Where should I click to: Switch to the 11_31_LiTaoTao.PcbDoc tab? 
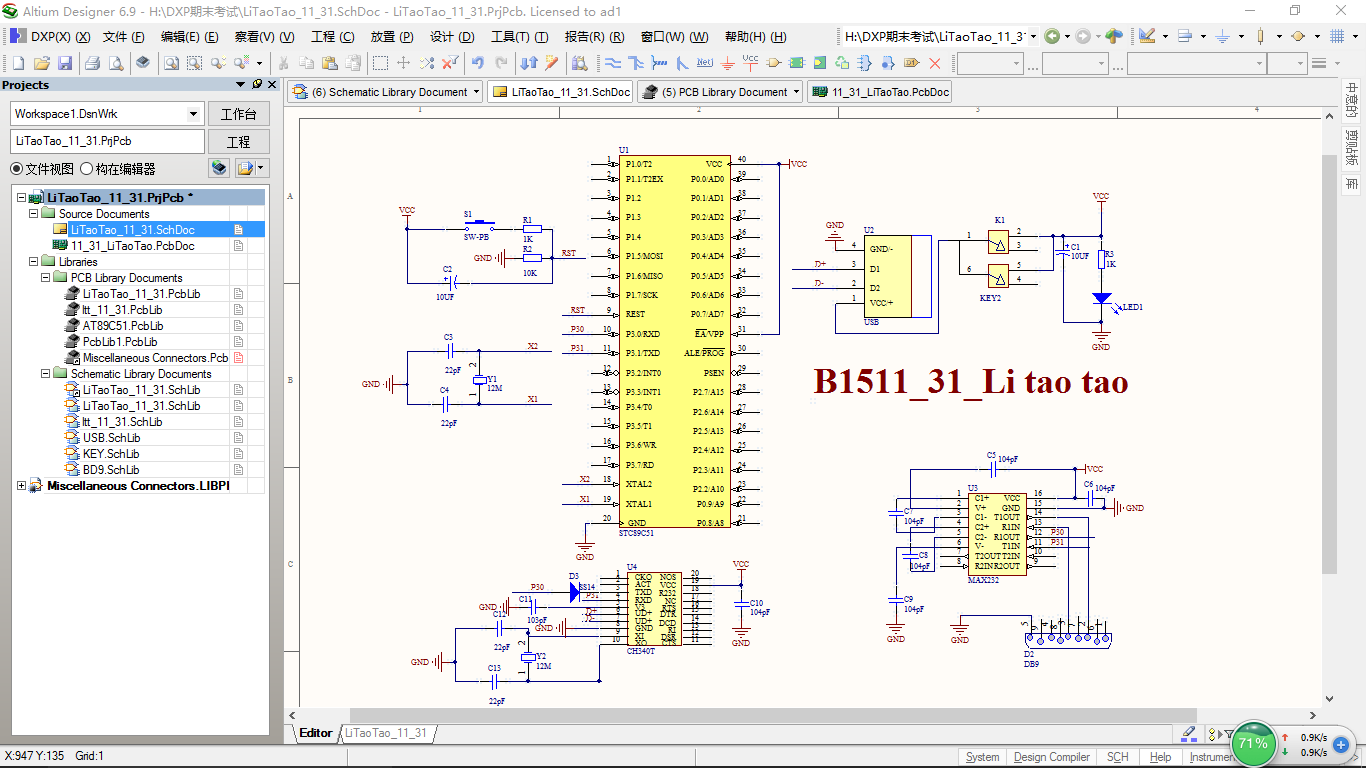pyautogui.click(x=879, y=92)
